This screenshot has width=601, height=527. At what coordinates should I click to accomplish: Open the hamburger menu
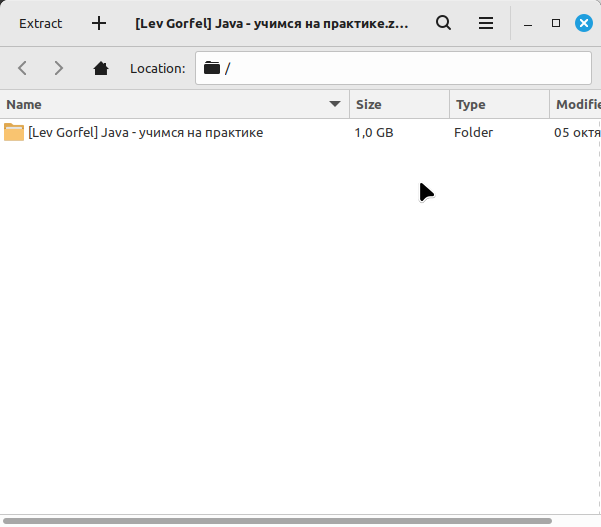pos(486,23)
